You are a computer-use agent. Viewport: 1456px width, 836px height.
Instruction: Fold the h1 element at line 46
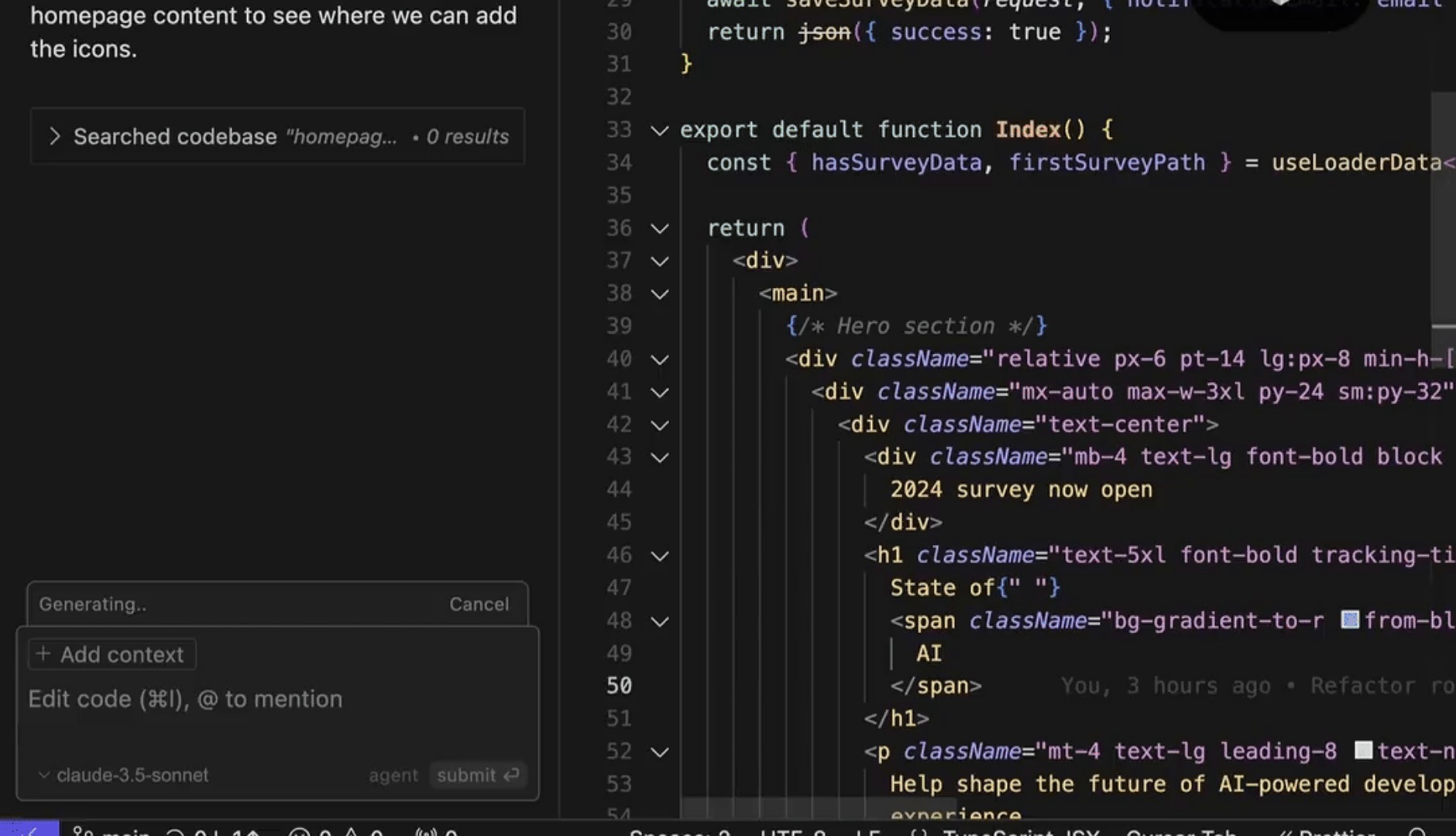659,556
